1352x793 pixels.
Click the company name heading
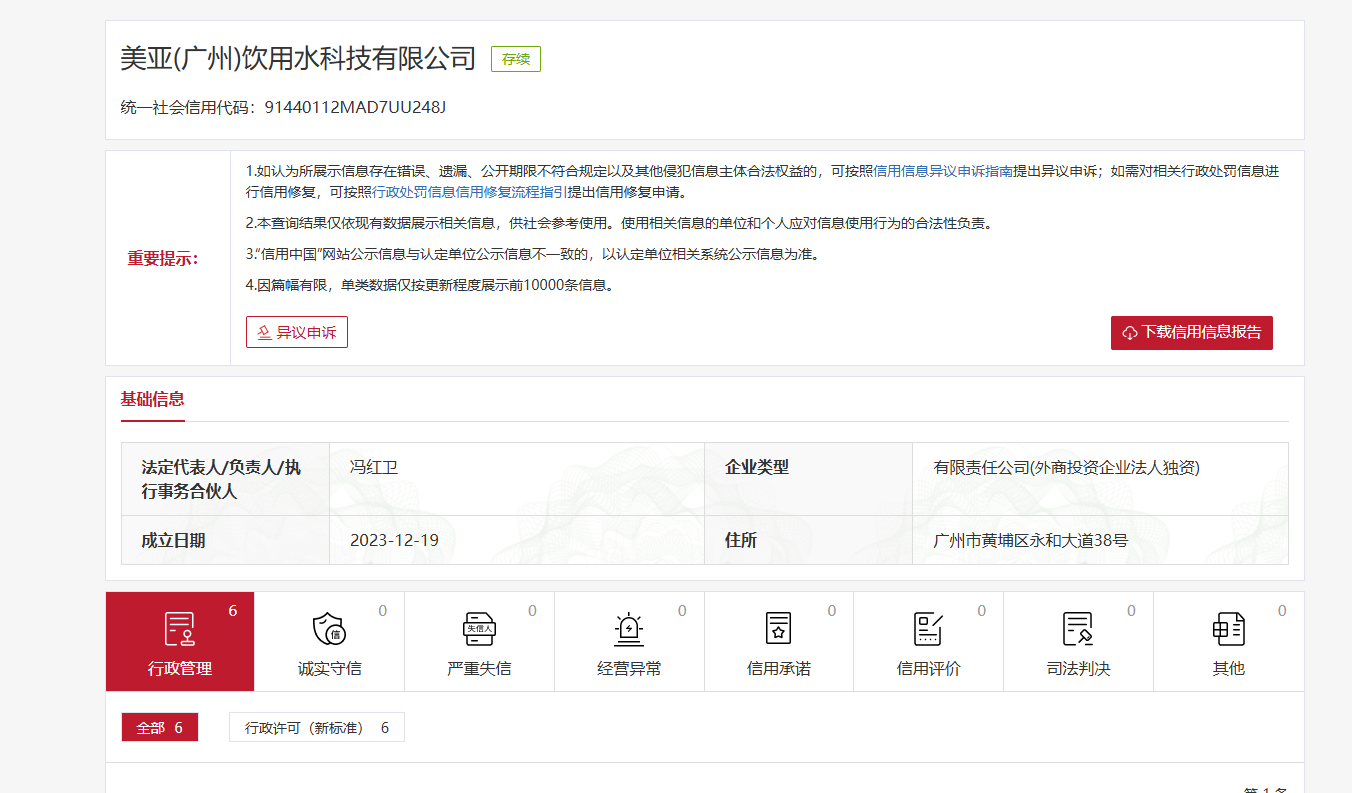(x=298, y=59)
